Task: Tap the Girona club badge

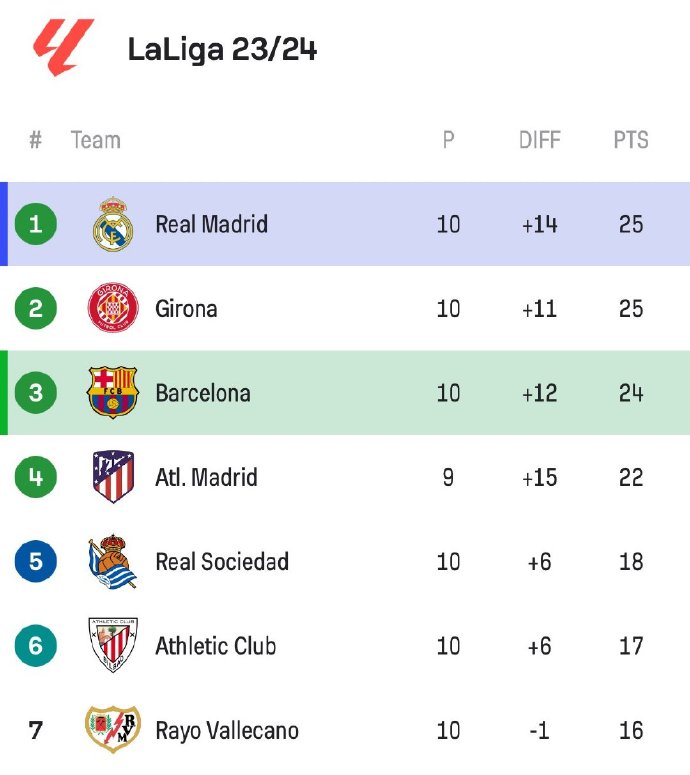Action: tap(112, 308)
